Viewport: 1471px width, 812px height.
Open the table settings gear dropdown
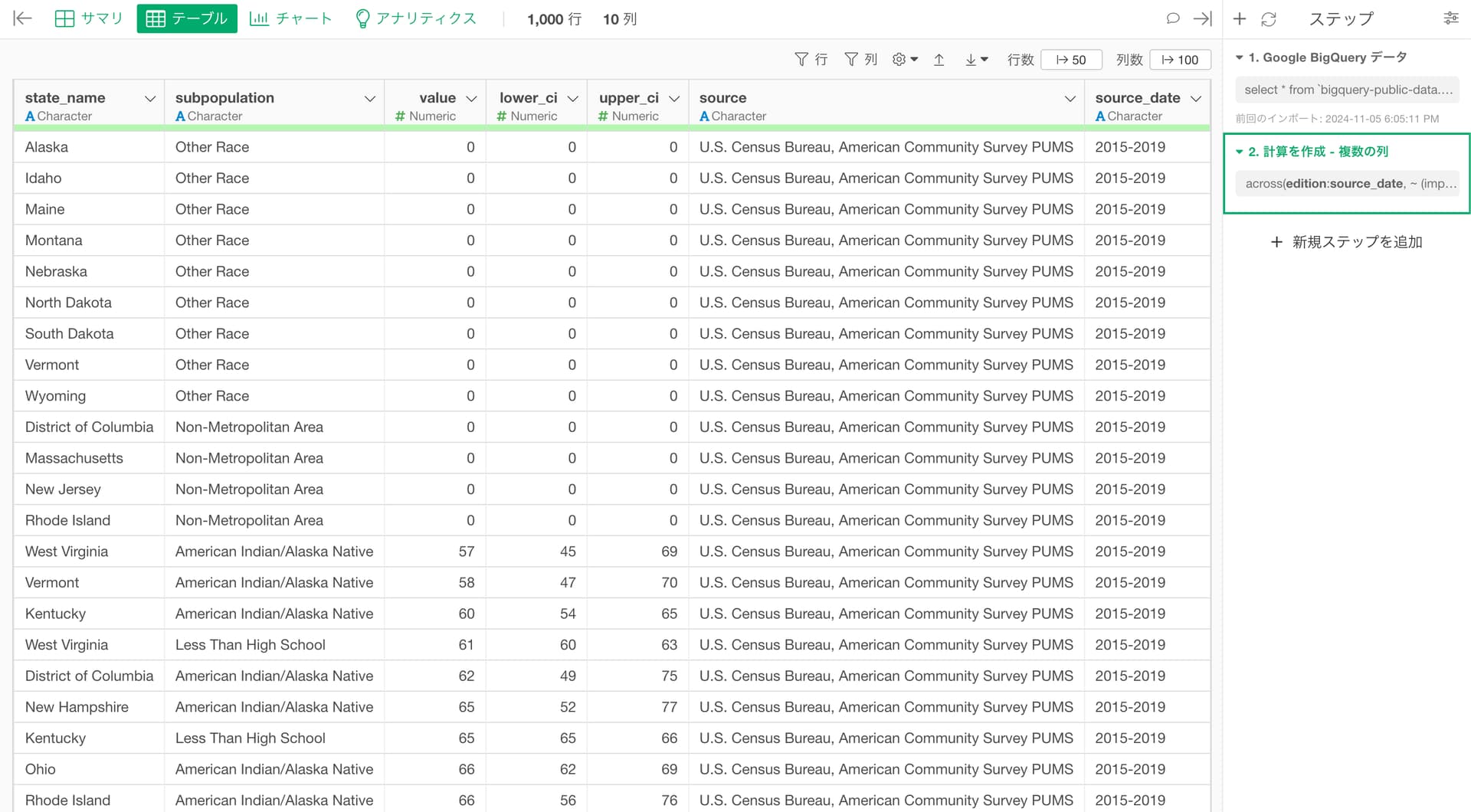[905, 60]
